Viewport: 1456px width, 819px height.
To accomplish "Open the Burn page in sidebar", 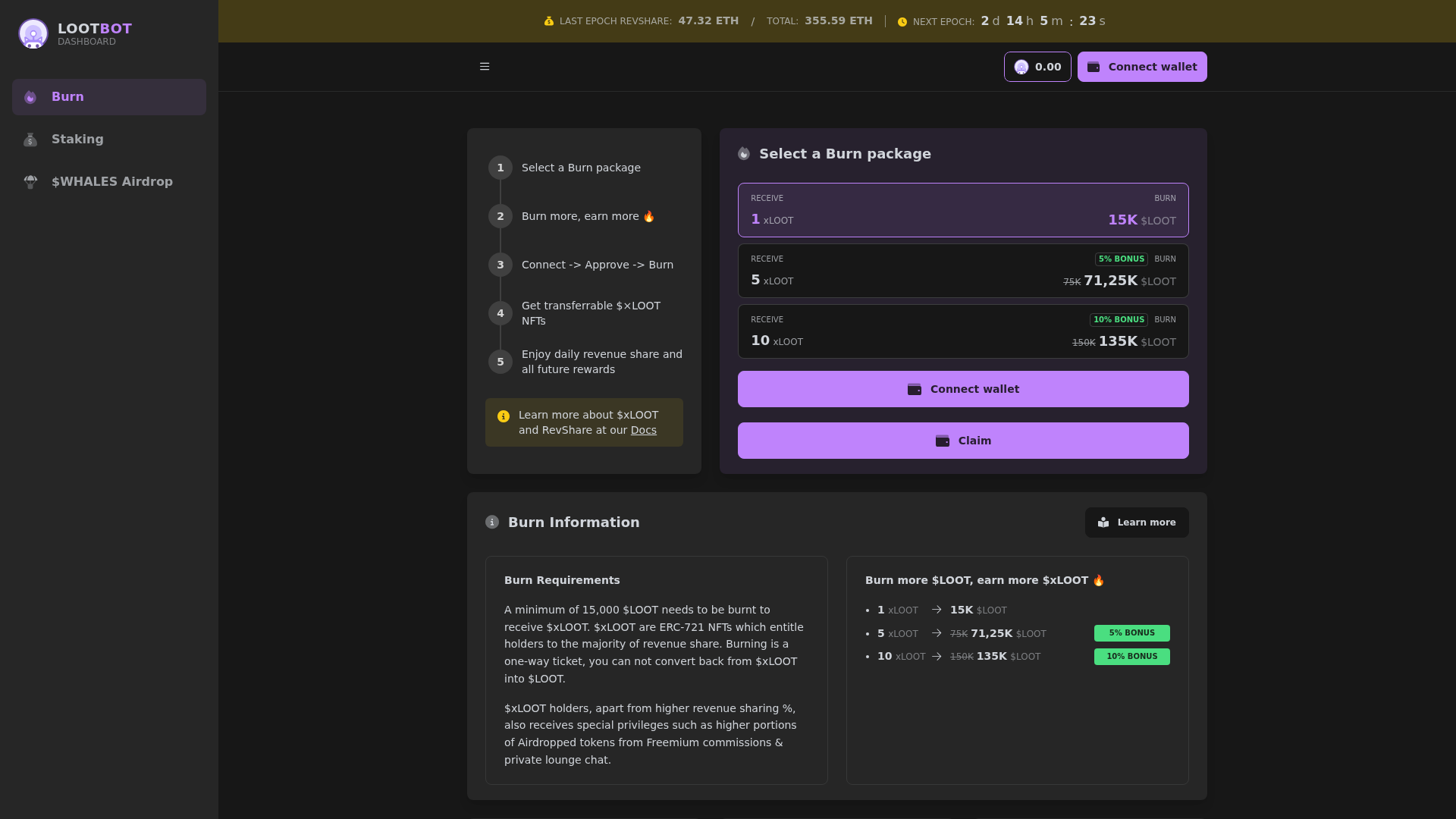I will (109, 97).
